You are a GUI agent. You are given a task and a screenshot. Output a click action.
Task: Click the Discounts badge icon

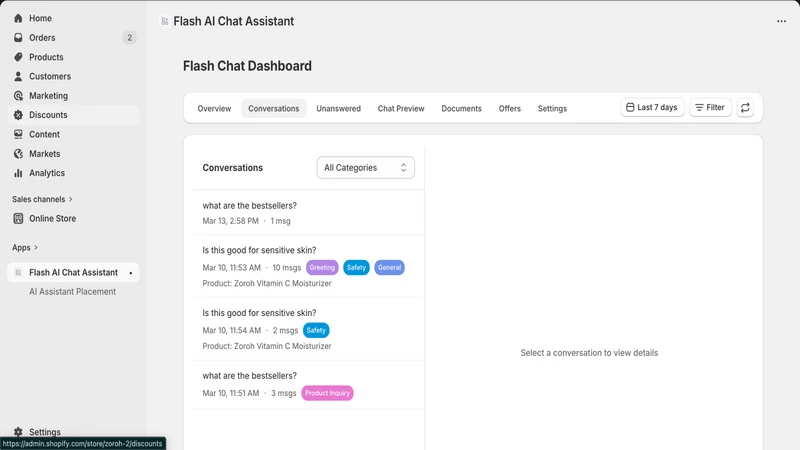18,115
